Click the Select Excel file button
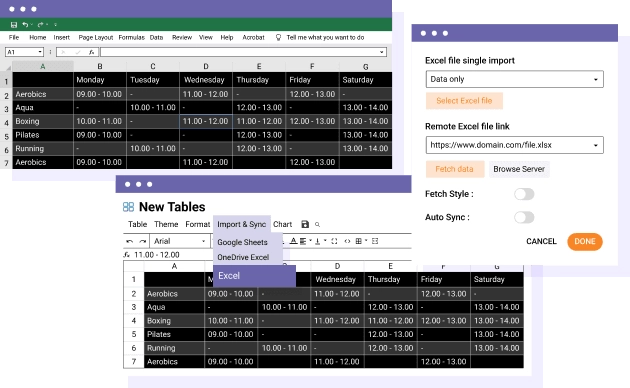 [464, 101]
